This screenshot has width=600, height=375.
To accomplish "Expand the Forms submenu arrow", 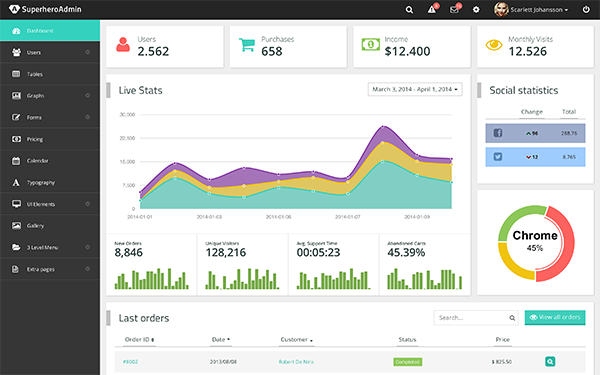I will tap(88, 117).
